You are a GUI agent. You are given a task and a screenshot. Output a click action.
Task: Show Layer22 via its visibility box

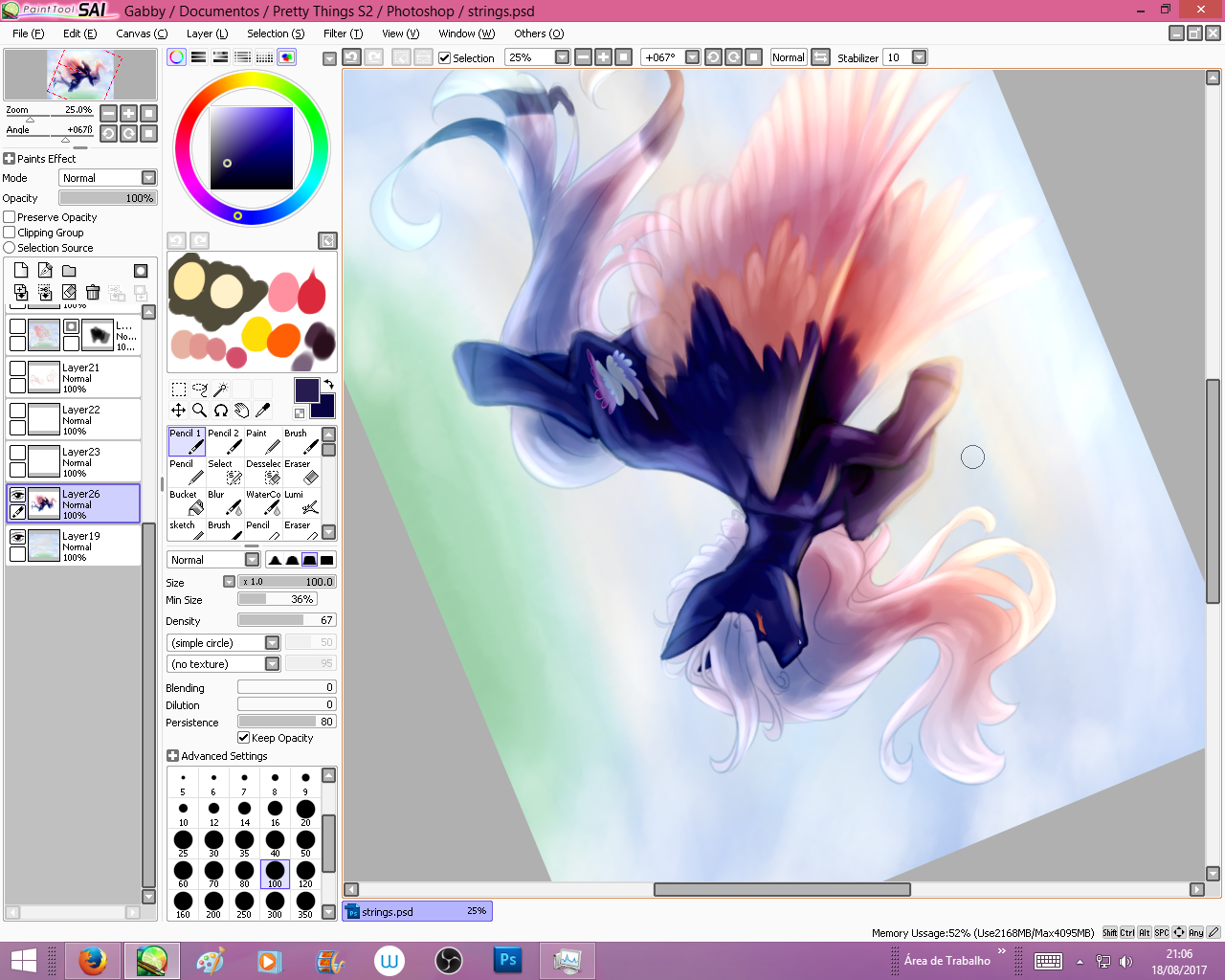(x=17, y=411)
